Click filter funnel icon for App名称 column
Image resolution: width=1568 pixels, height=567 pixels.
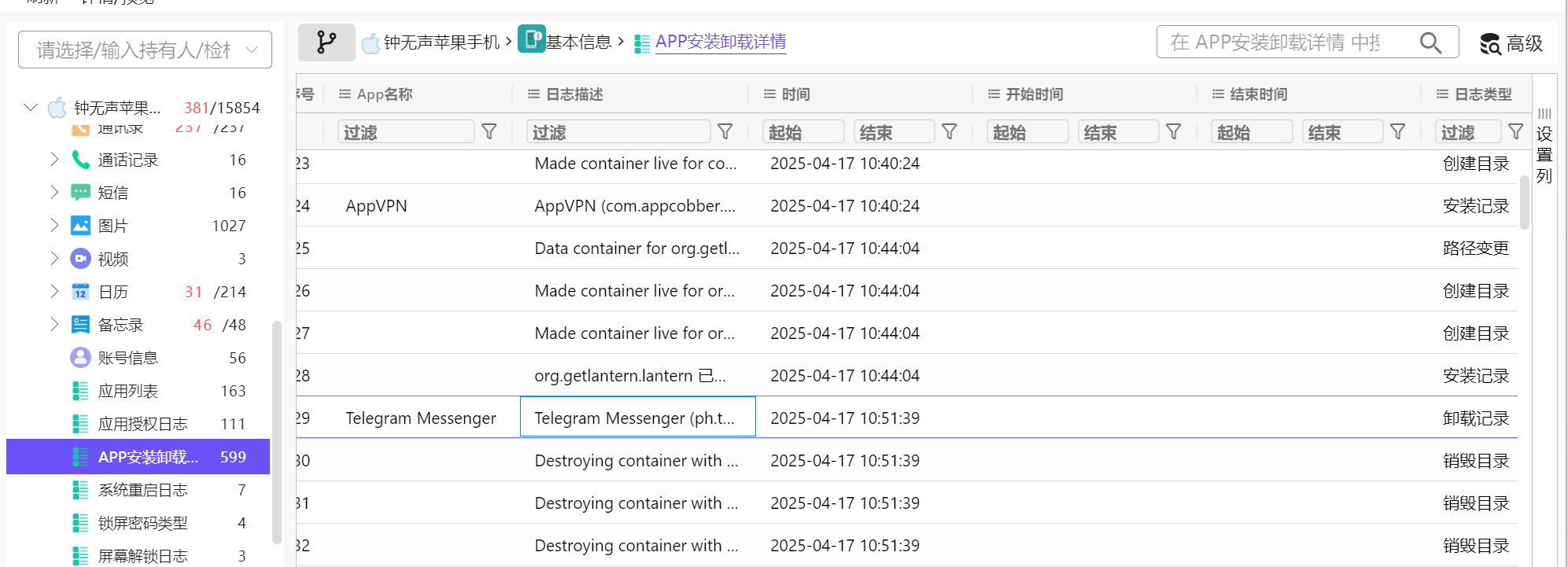[489, 132]
